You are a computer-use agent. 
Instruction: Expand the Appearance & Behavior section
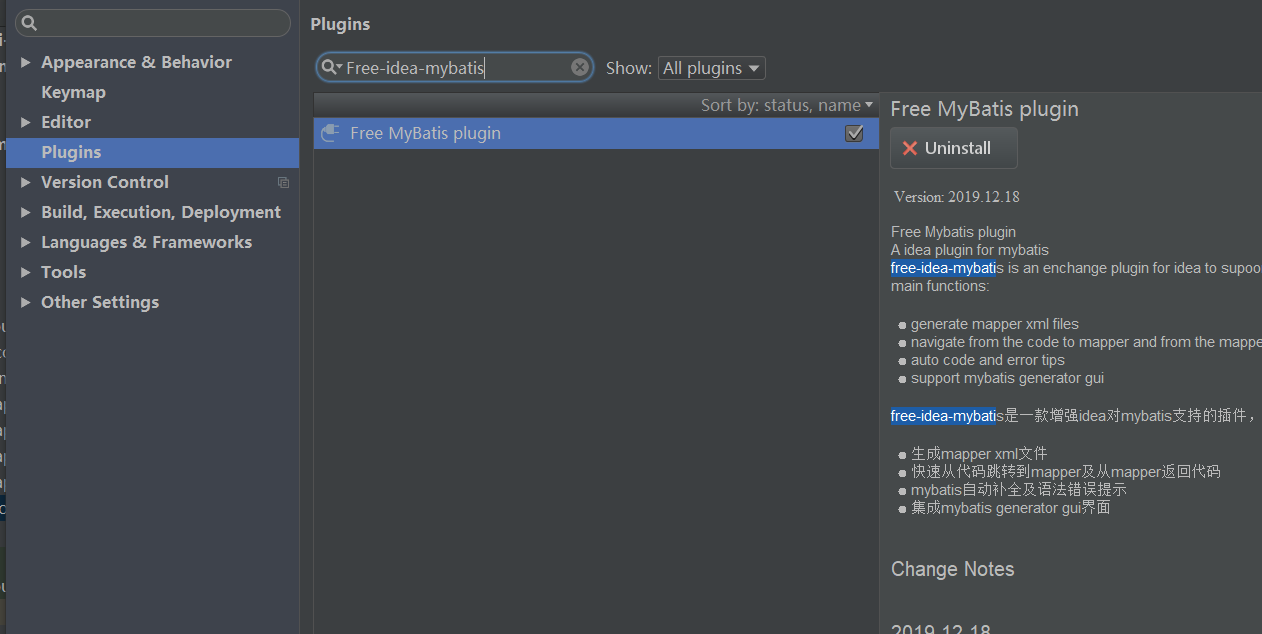click(26, 62)
